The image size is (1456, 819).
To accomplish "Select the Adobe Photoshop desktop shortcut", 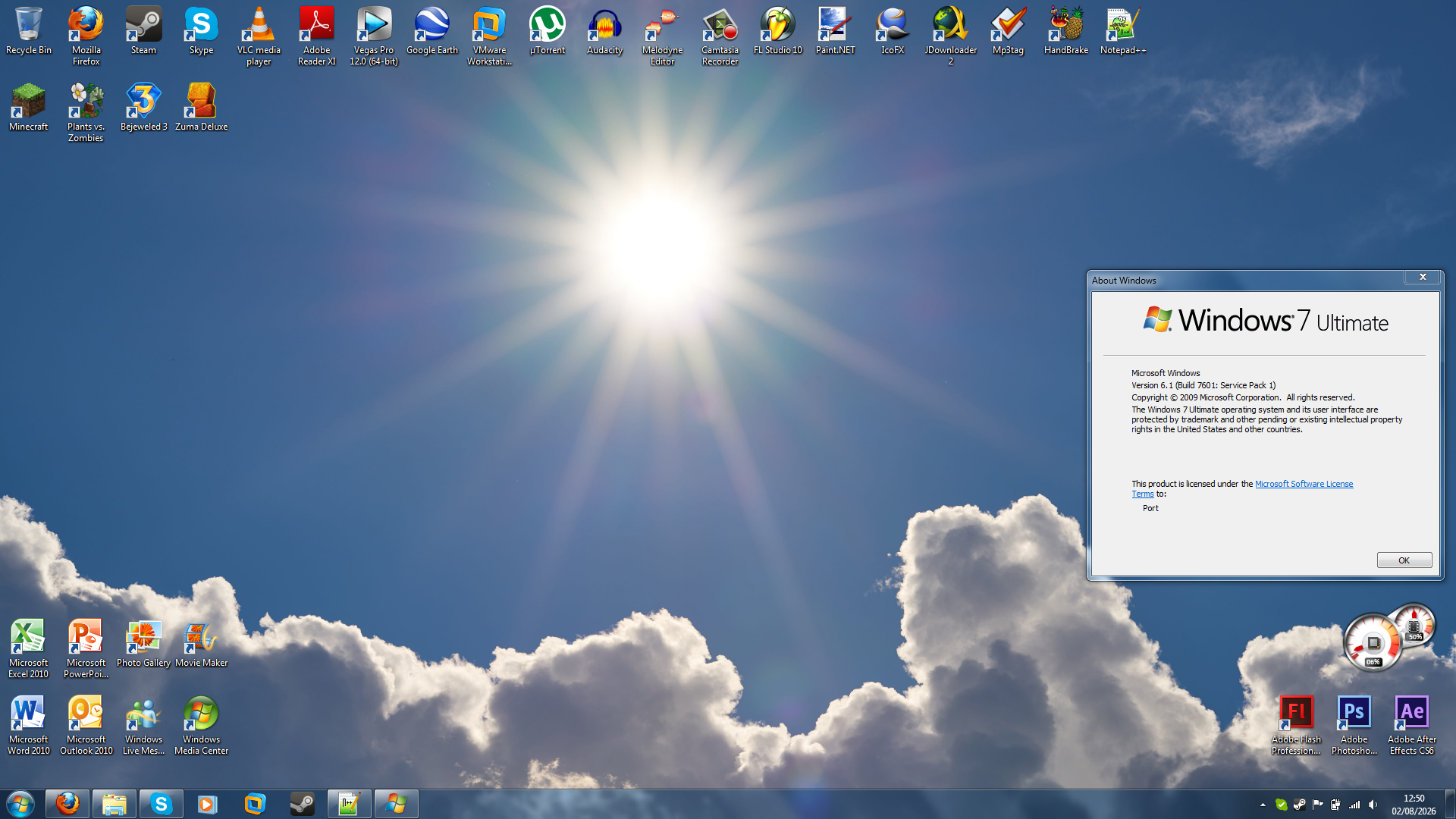I will coord(1354,726).
